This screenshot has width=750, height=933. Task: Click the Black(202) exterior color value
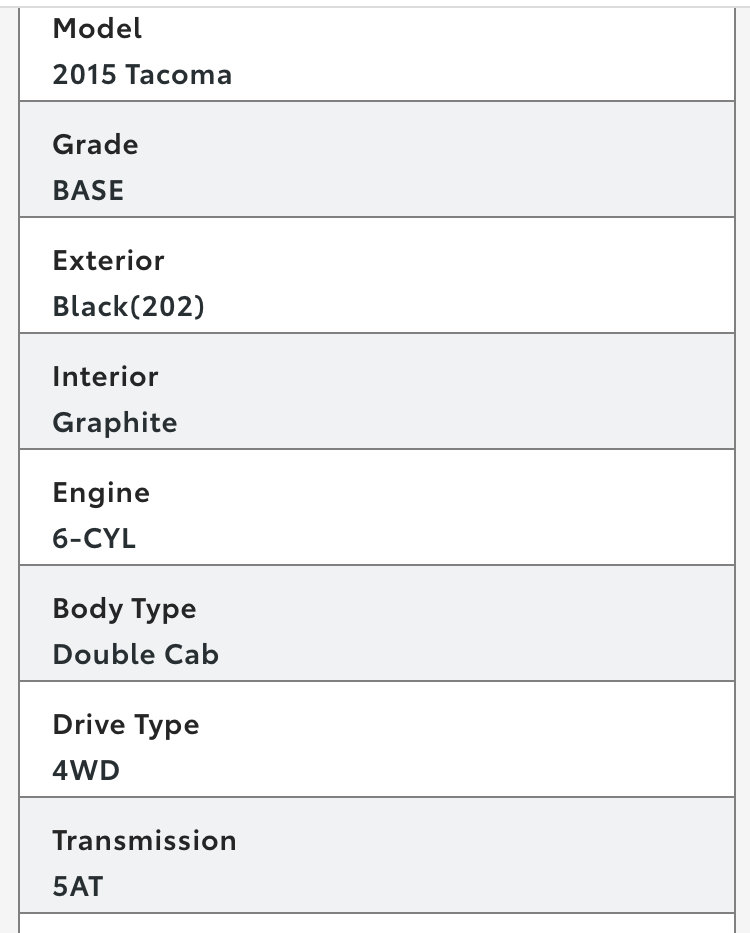coord(129,306)
